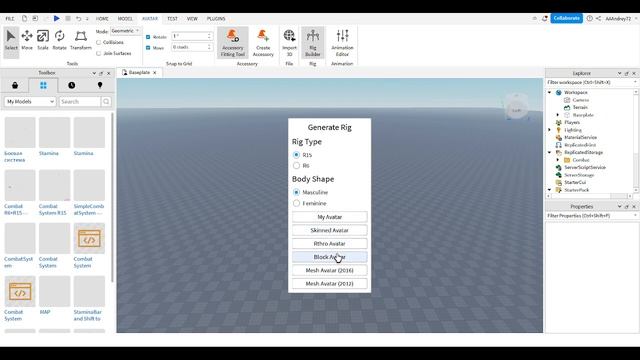640x360 pixels.
Task: Open the notifications bell icon
Action: pyautogui.click(x=544, y=18)
